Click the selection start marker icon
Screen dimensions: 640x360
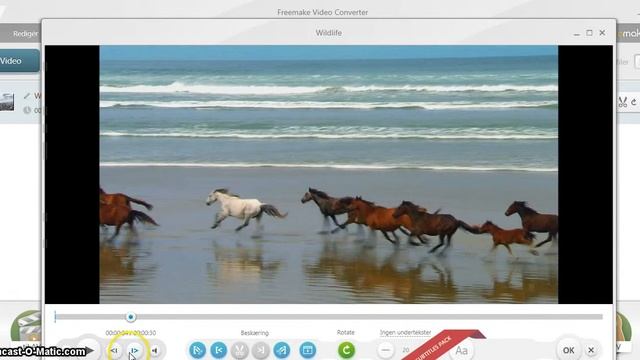[198, 350]
